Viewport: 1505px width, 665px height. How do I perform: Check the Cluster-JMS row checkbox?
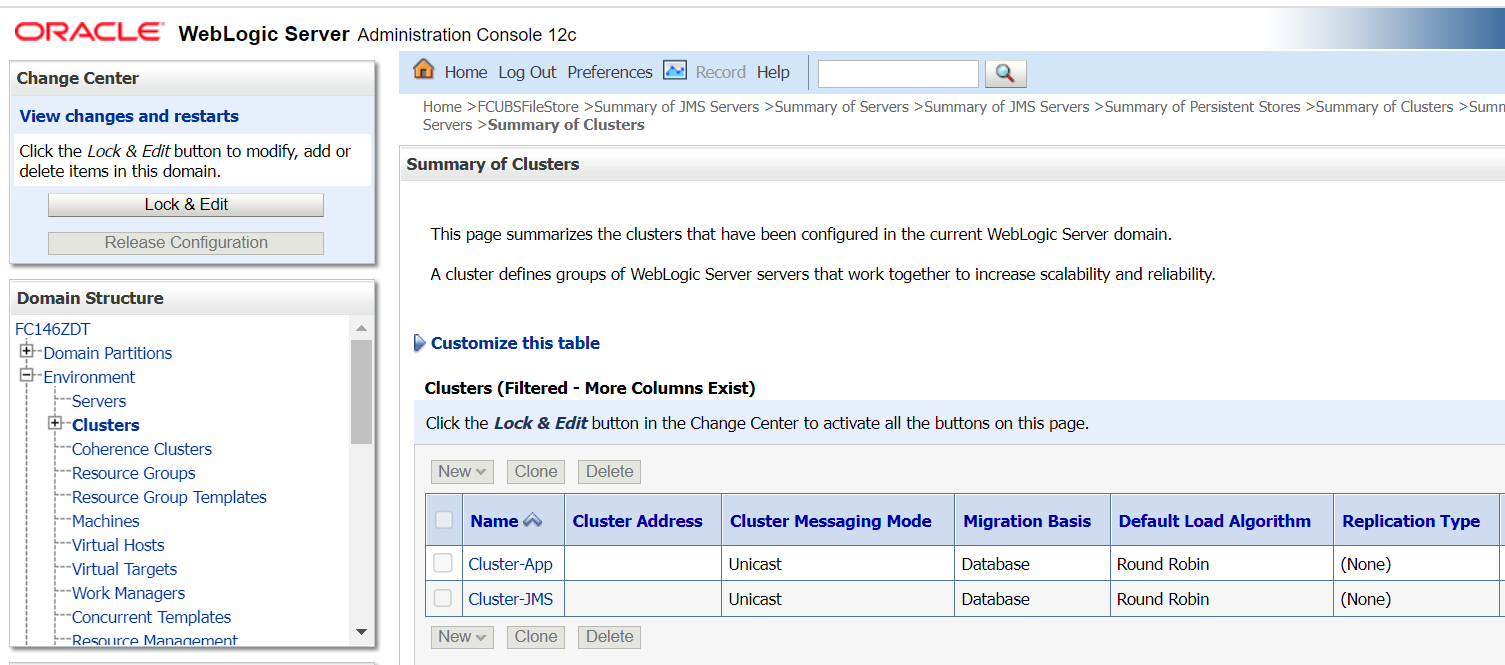[x=443, y=599]
